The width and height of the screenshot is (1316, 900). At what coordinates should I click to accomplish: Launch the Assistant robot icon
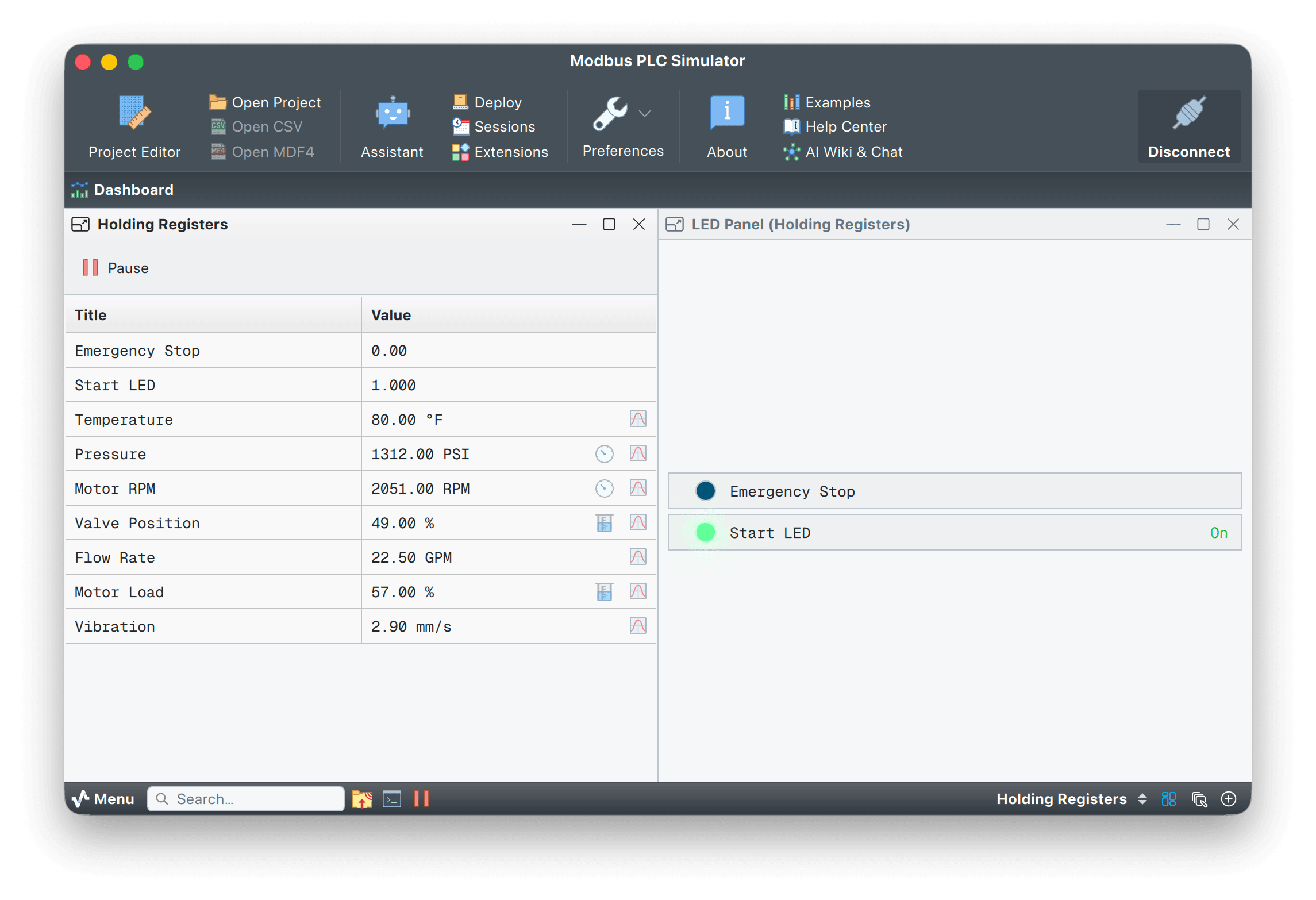point(393,113)
